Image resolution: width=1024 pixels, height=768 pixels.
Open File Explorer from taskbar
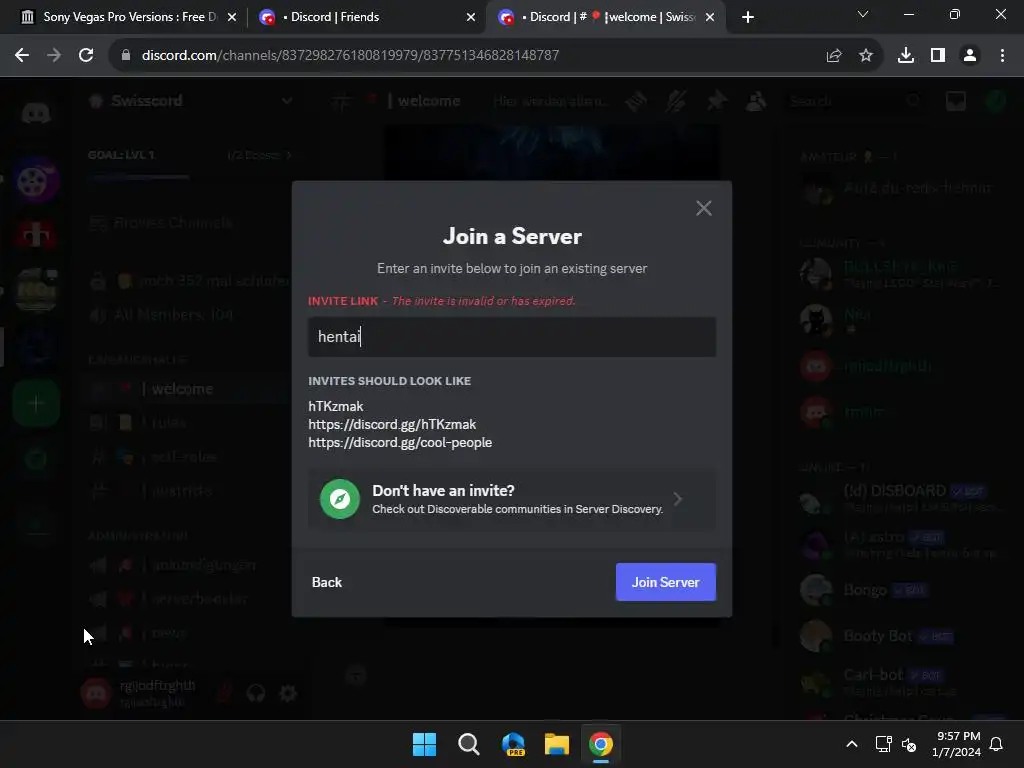(x=556, y=744)
